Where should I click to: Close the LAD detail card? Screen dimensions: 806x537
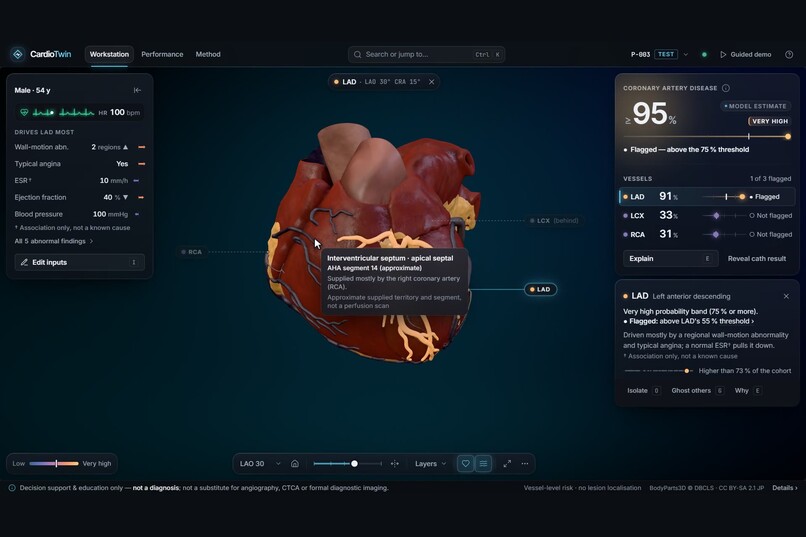coord(786,296)
